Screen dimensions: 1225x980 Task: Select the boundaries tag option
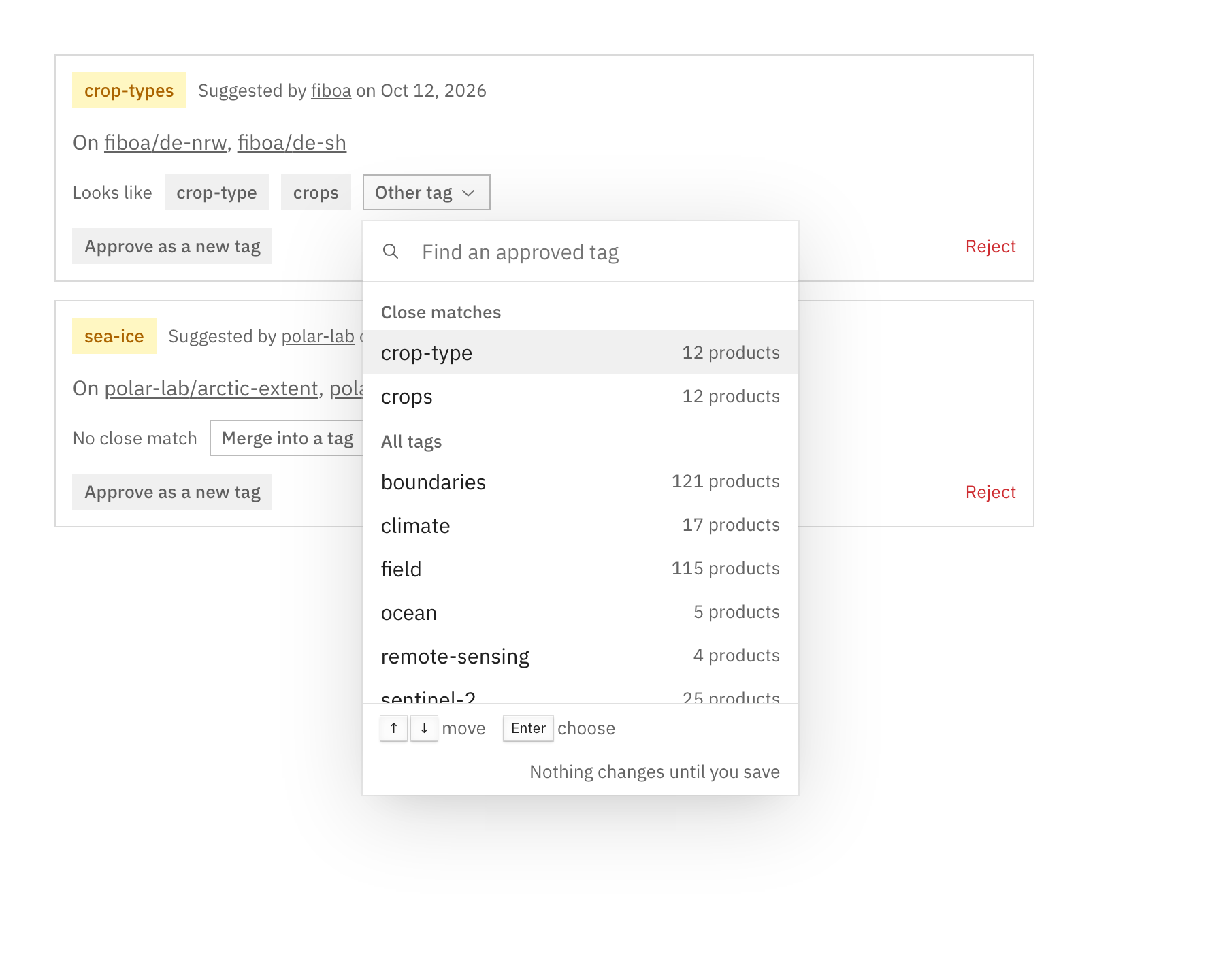pyautogui.click(x=581, y=482)
